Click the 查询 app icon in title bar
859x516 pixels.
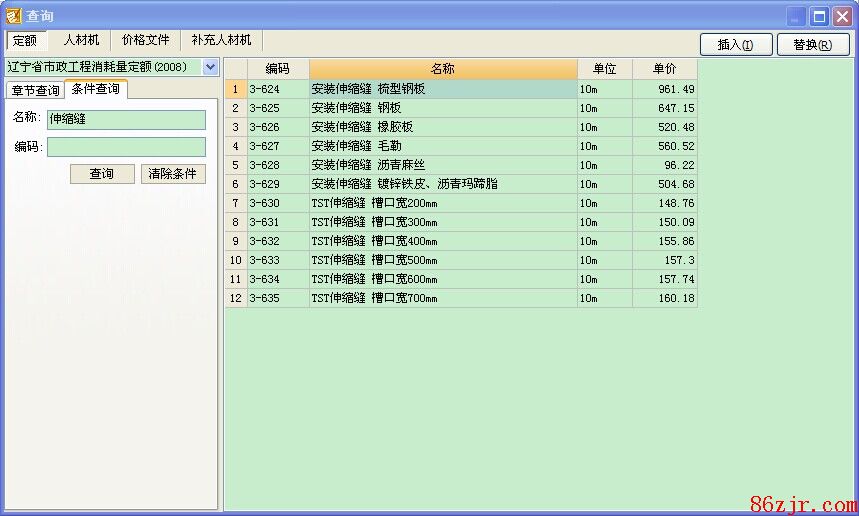click(x=13, y=16)
